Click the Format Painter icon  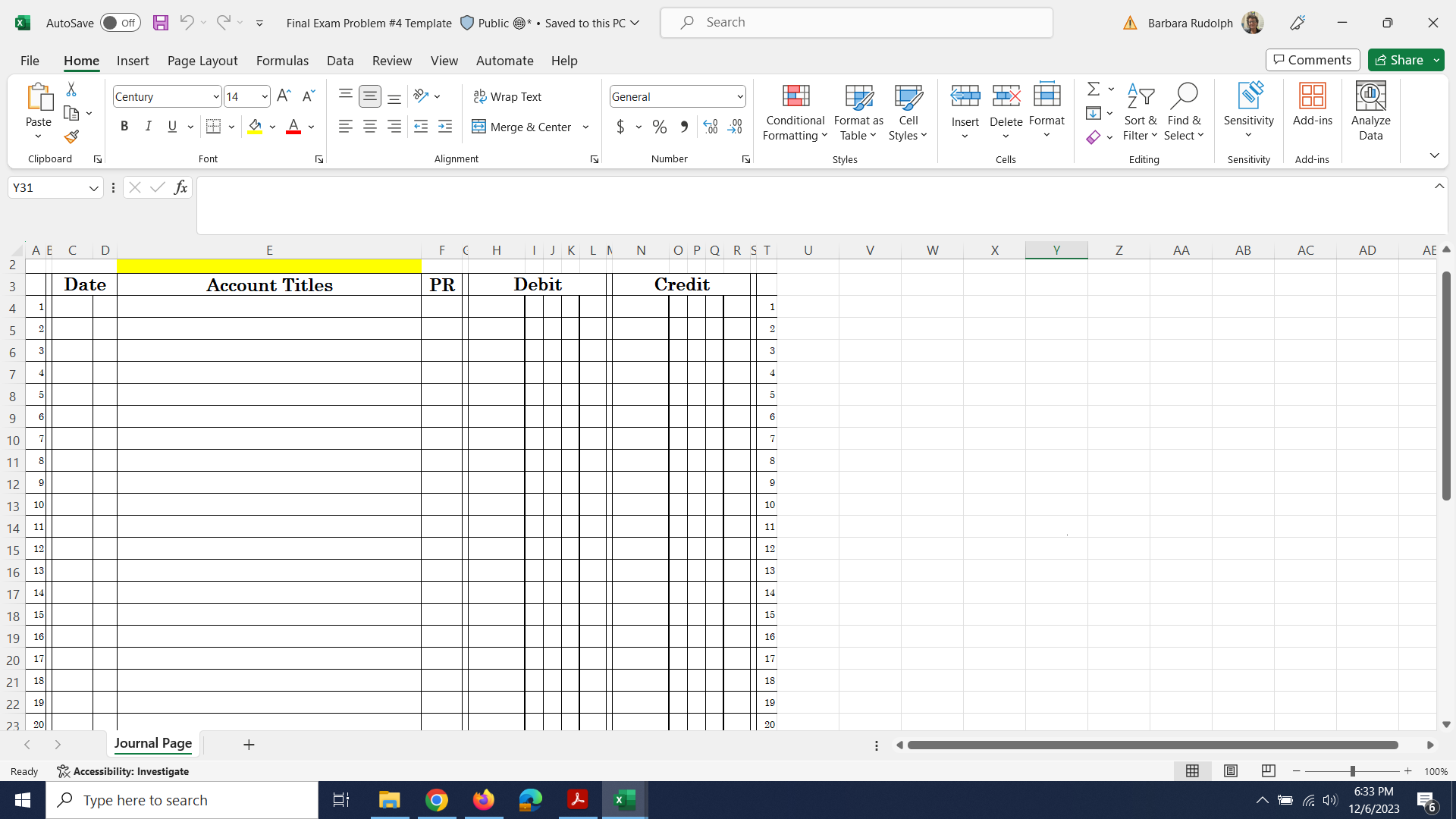point(71,137)
